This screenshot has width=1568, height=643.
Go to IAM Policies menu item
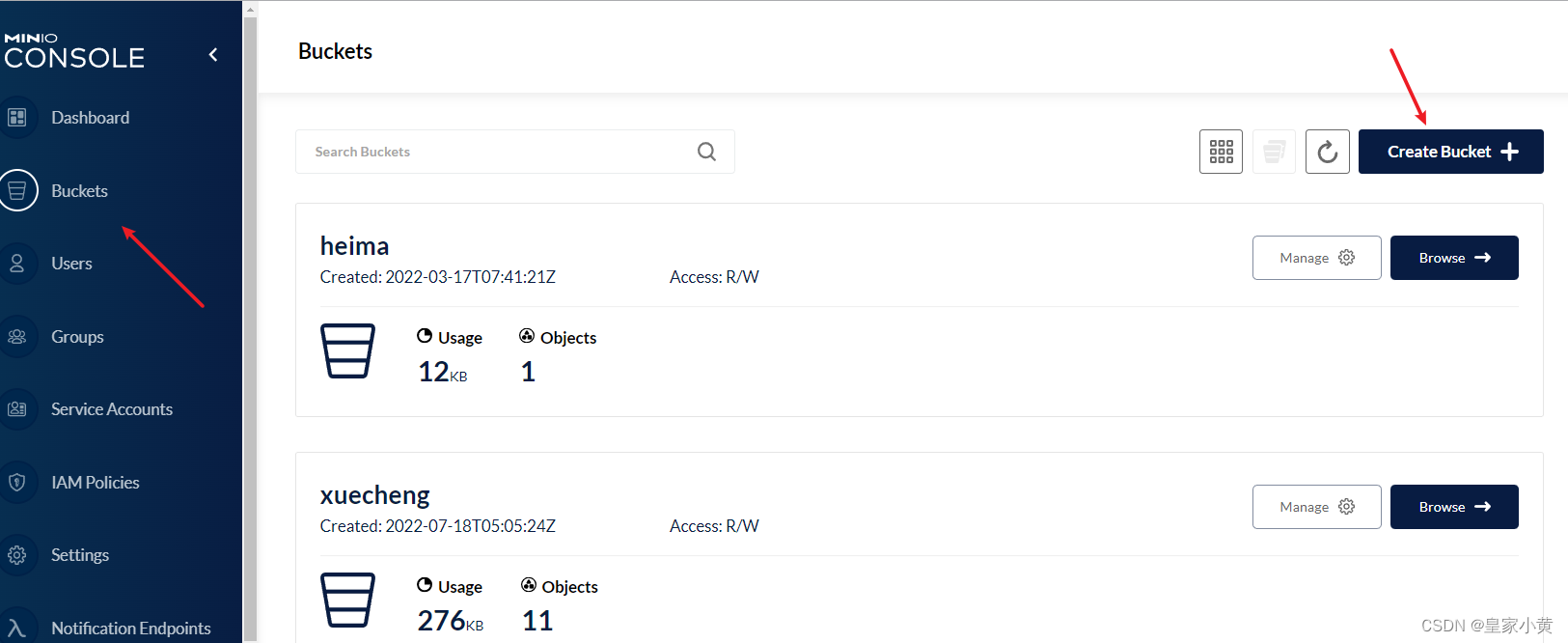96,483
